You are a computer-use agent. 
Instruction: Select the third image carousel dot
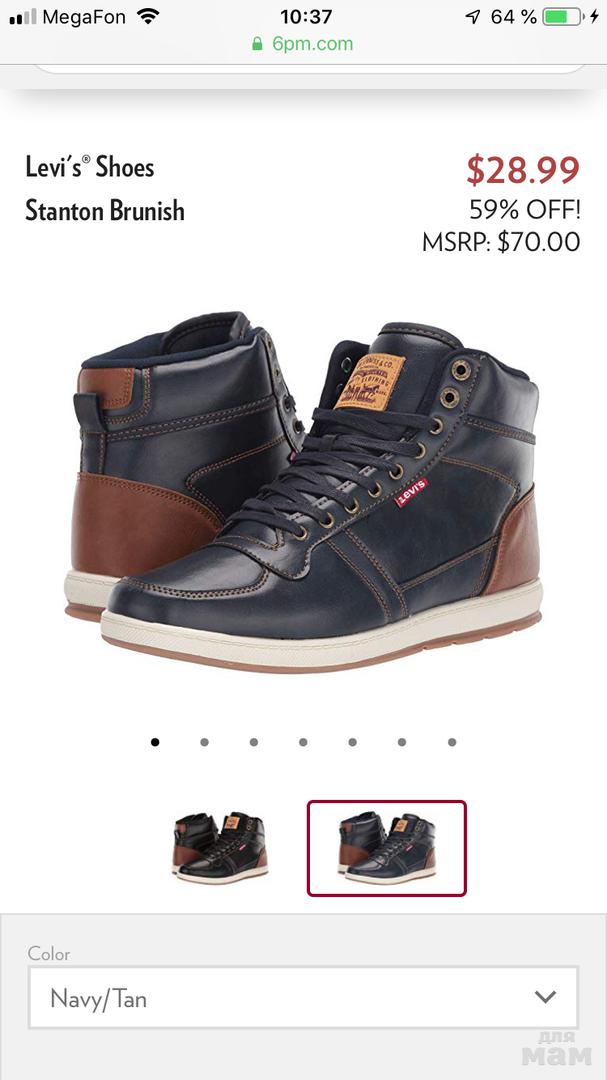tap(254, 742)
